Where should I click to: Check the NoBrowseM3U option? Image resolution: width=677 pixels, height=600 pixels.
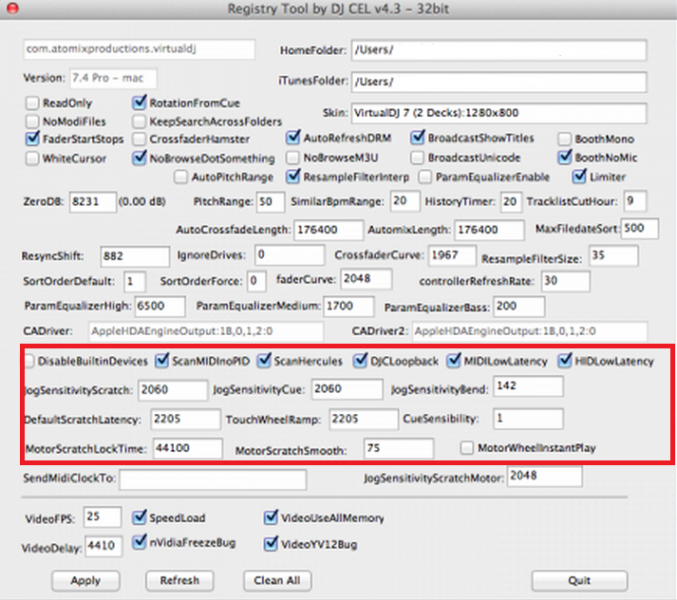coord(293,158)
